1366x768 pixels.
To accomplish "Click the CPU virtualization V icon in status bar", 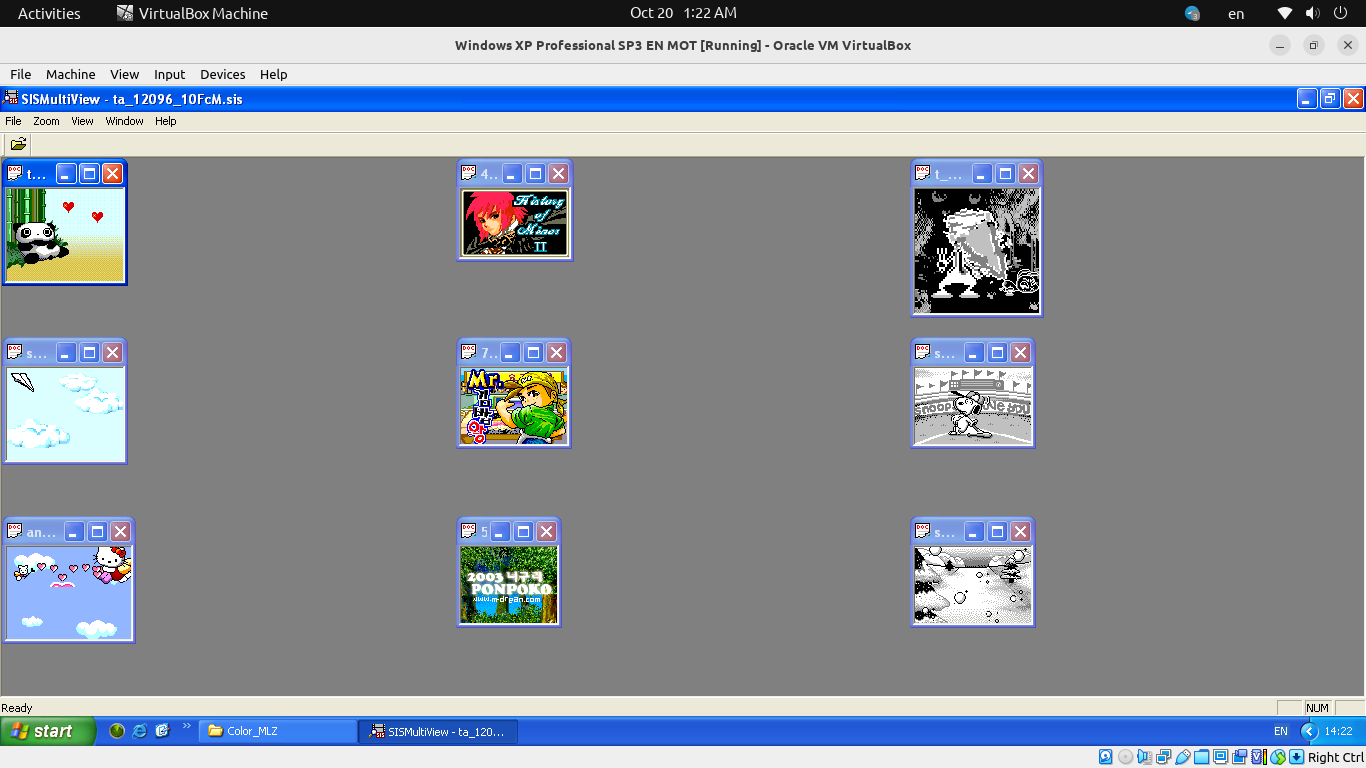I will pyautogui.click(x=1259, y=757).
